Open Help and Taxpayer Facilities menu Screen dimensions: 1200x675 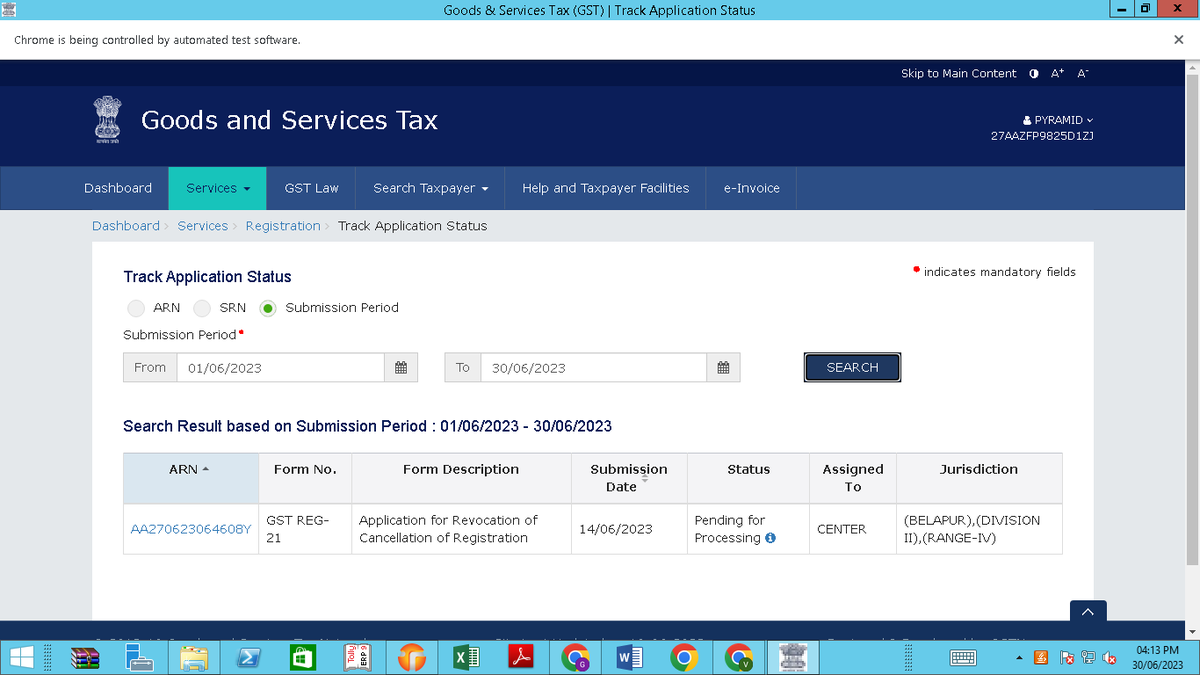coord(606,188)
